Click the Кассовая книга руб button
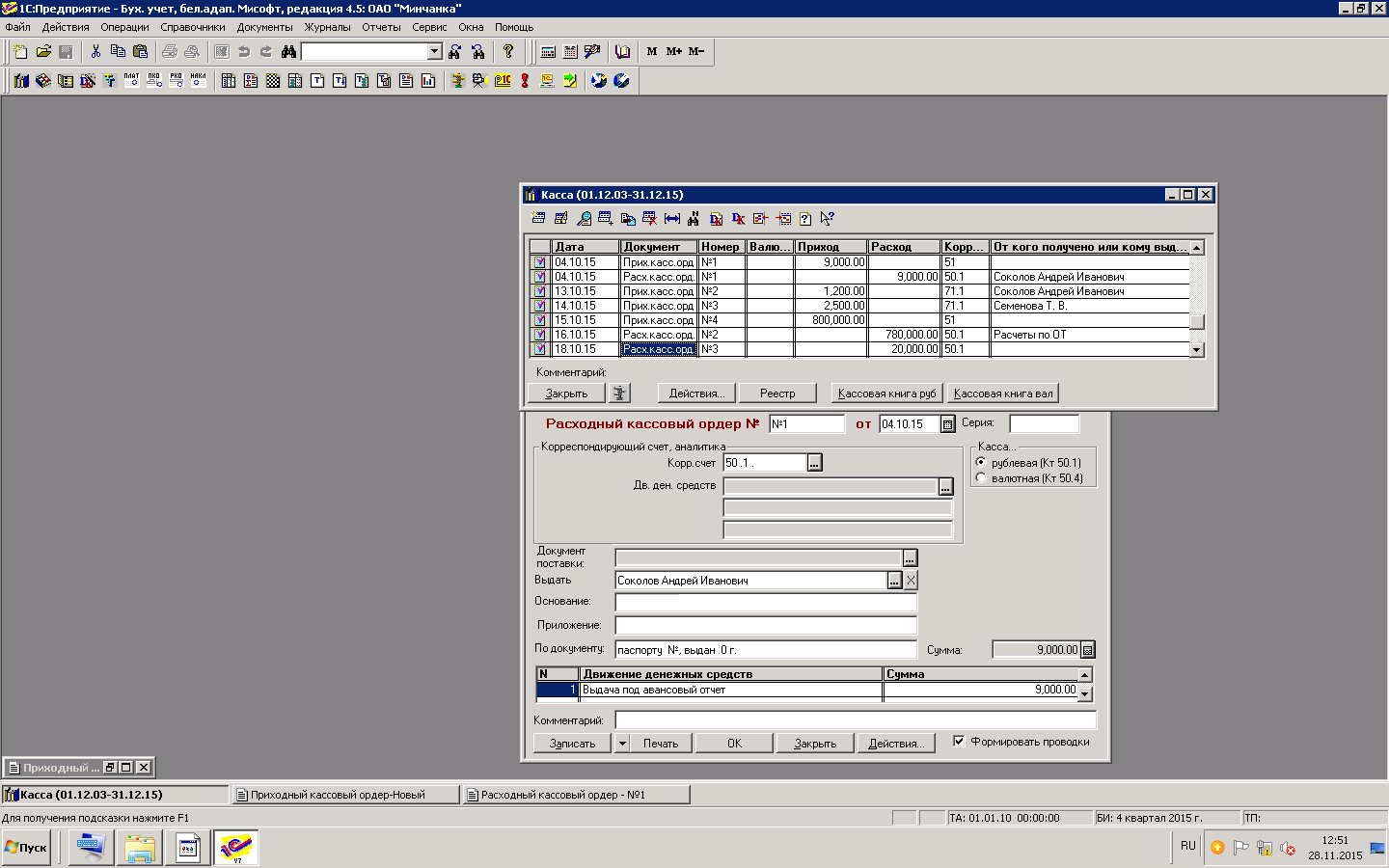 [x=886, y=393]
